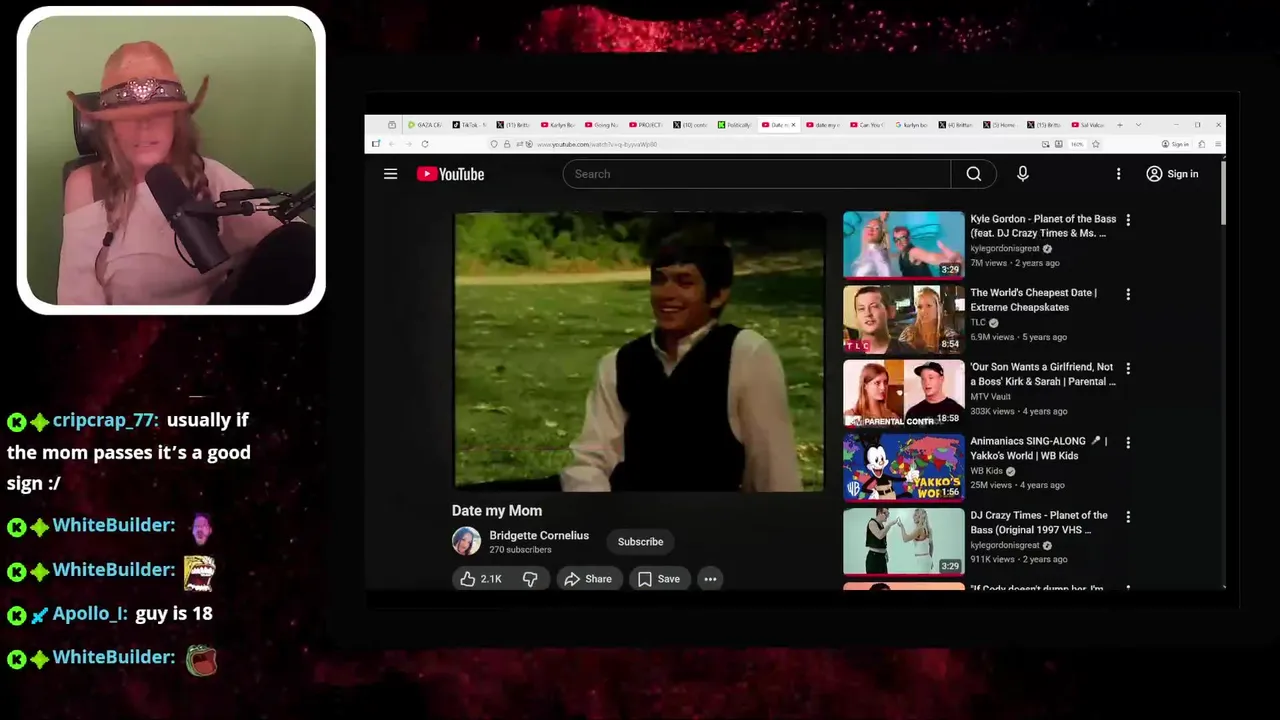Screen dimensions: 1280x720
Task: Switch to the Sal Vulcano browser tab
Action: click(1087, 125)
